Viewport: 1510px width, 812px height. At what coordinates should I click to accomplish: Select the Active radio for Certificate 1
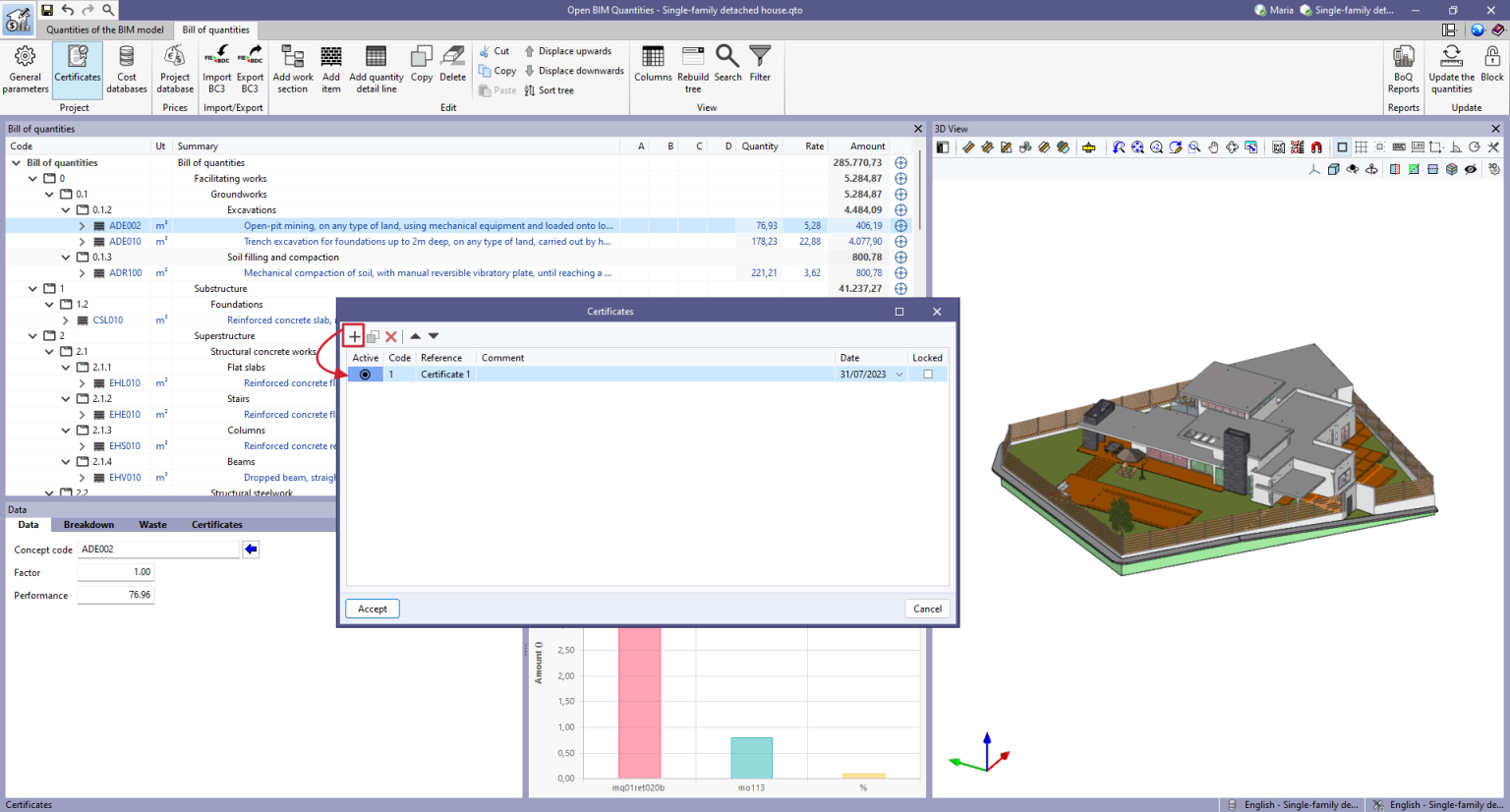point(365,375)
